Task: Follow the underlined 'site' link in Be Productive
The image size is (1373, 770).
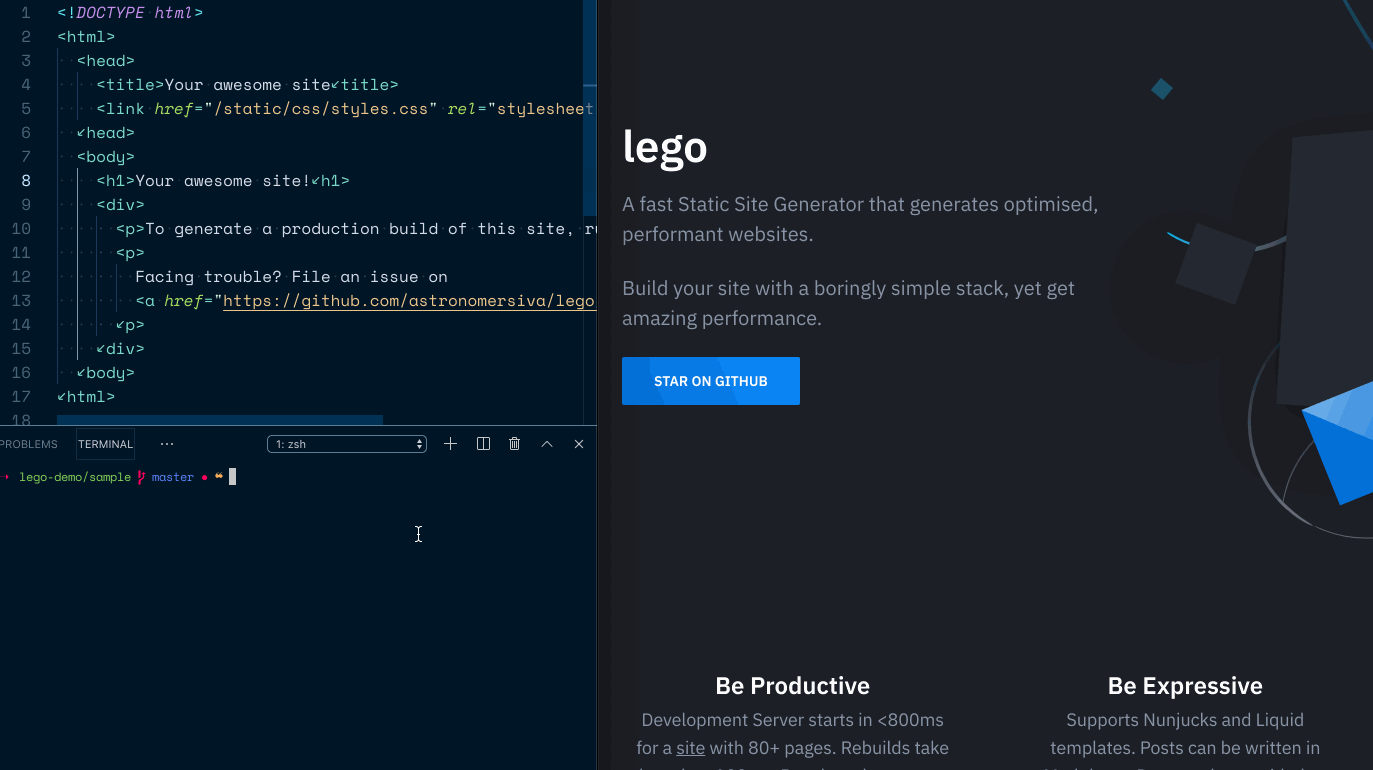Action: 690,748
